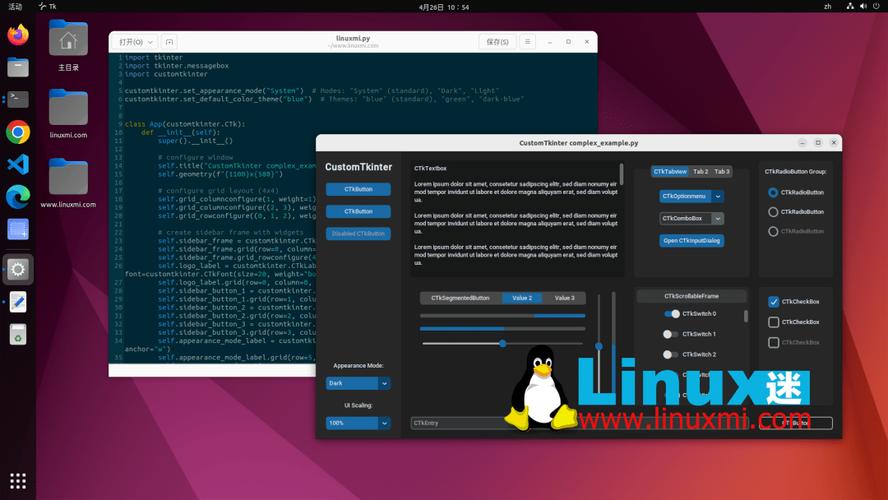
Task: Expand the CTkOptionmenu dropdown
Action: click(x=691, y=196)
